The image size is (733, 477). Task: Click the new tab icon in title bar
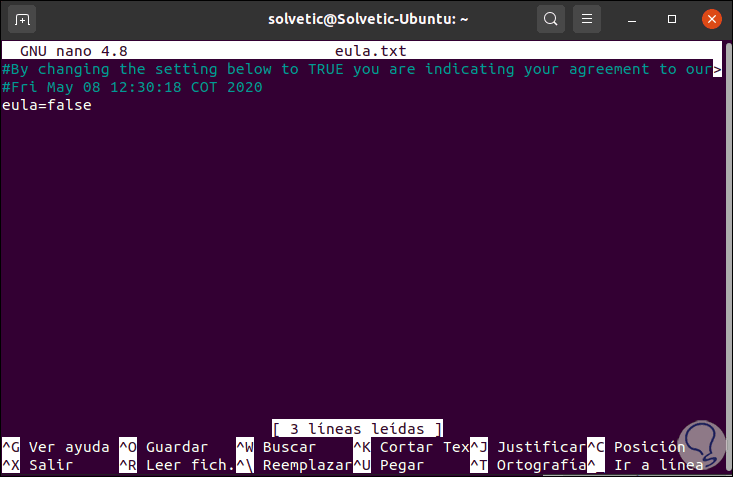[x=24, y=18]
